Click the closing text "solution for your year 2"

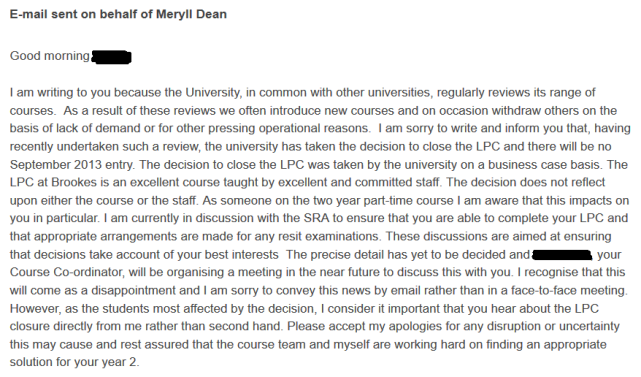tap(73, 362)
